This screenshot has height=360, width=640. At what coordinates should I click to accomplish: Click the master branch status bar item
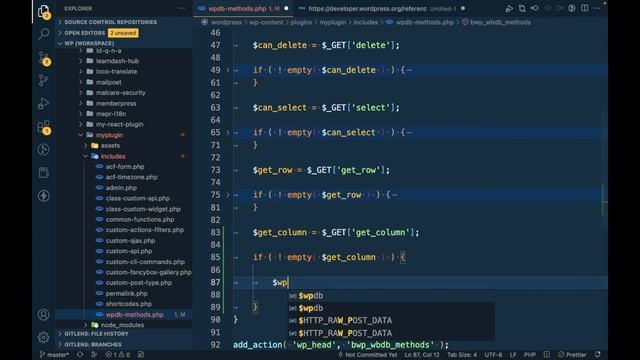click(x=54, y=355)
